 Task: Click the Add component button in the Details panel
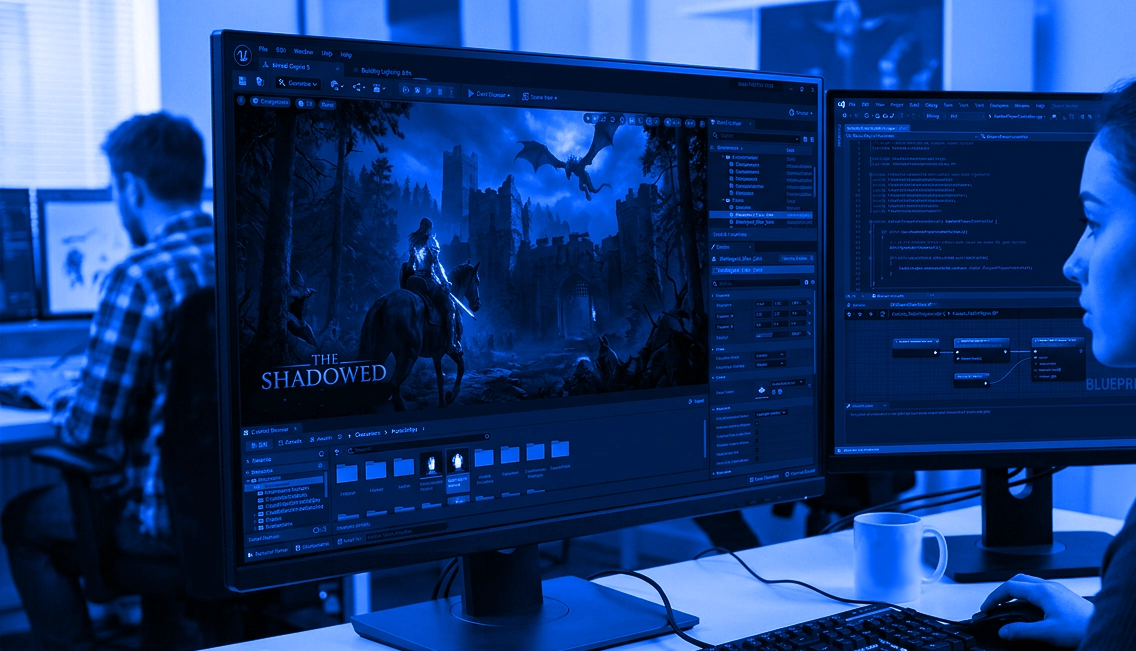click(795, 259)
